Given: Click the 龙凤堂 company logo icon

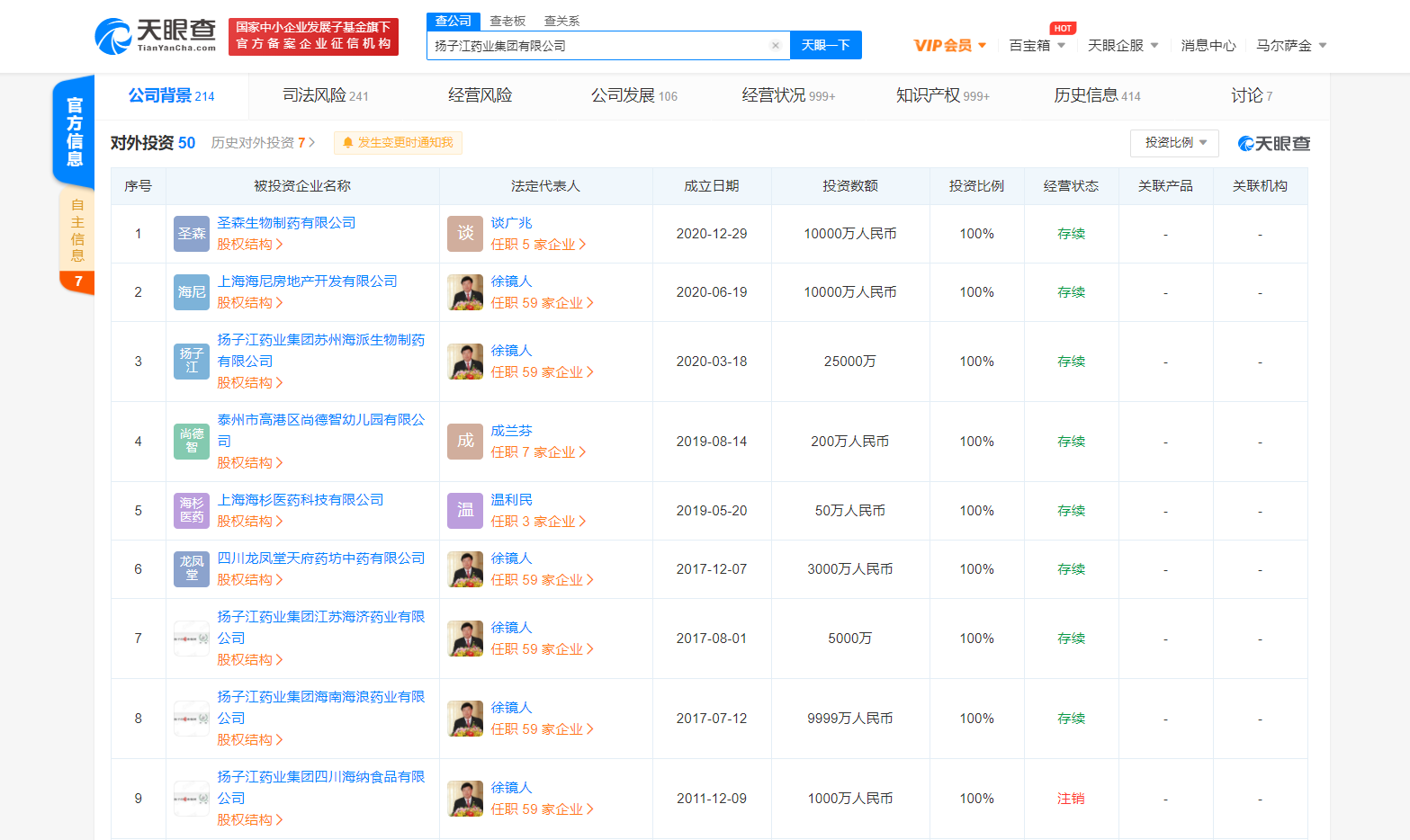Looking at the screenshot, I should tap(192, 569).
